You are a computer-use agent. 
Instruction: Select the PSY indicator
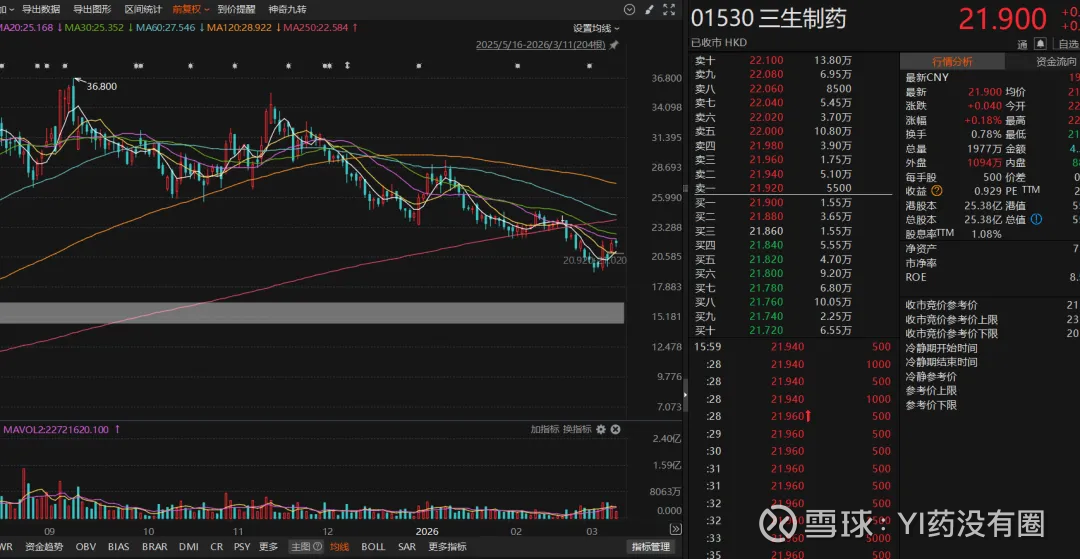tap(242, 547)
